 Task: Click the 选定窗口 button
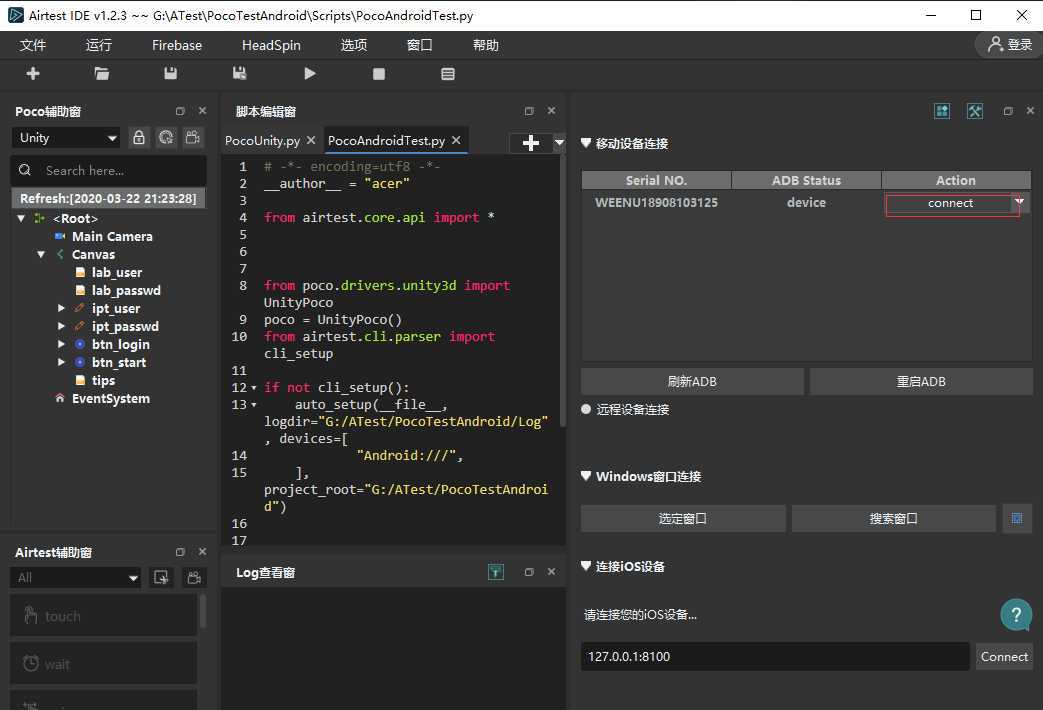click(683, 518)
